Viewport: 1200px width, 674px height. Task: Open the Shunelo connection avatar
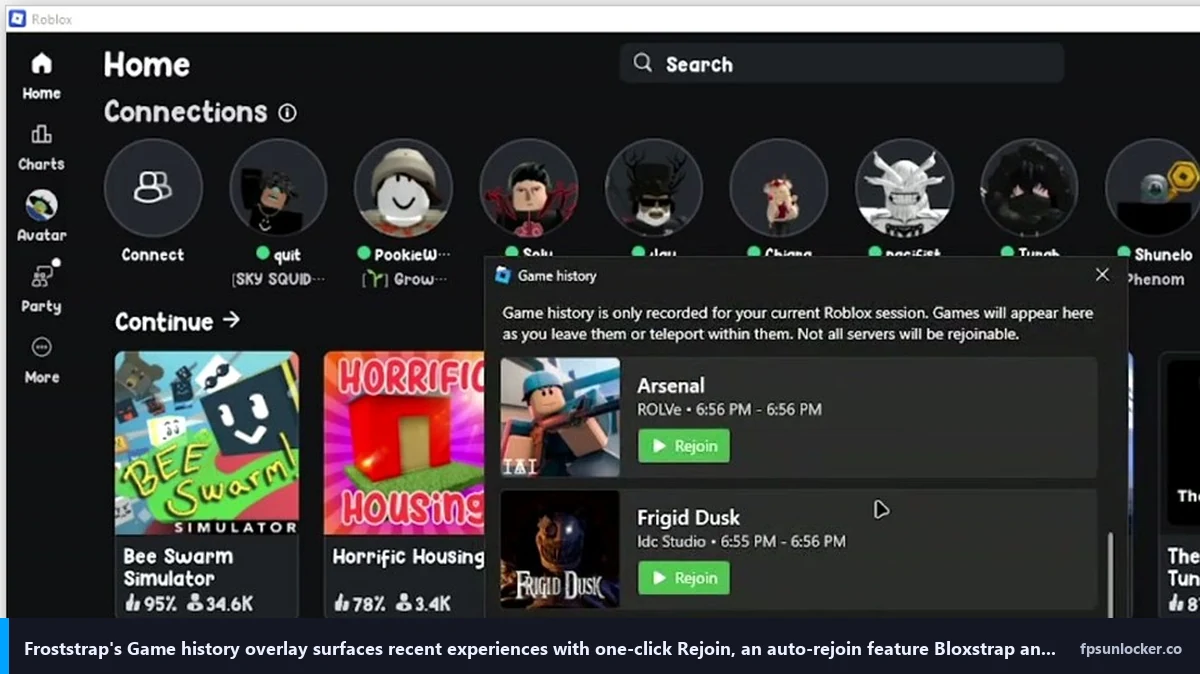click(1153, 187)
